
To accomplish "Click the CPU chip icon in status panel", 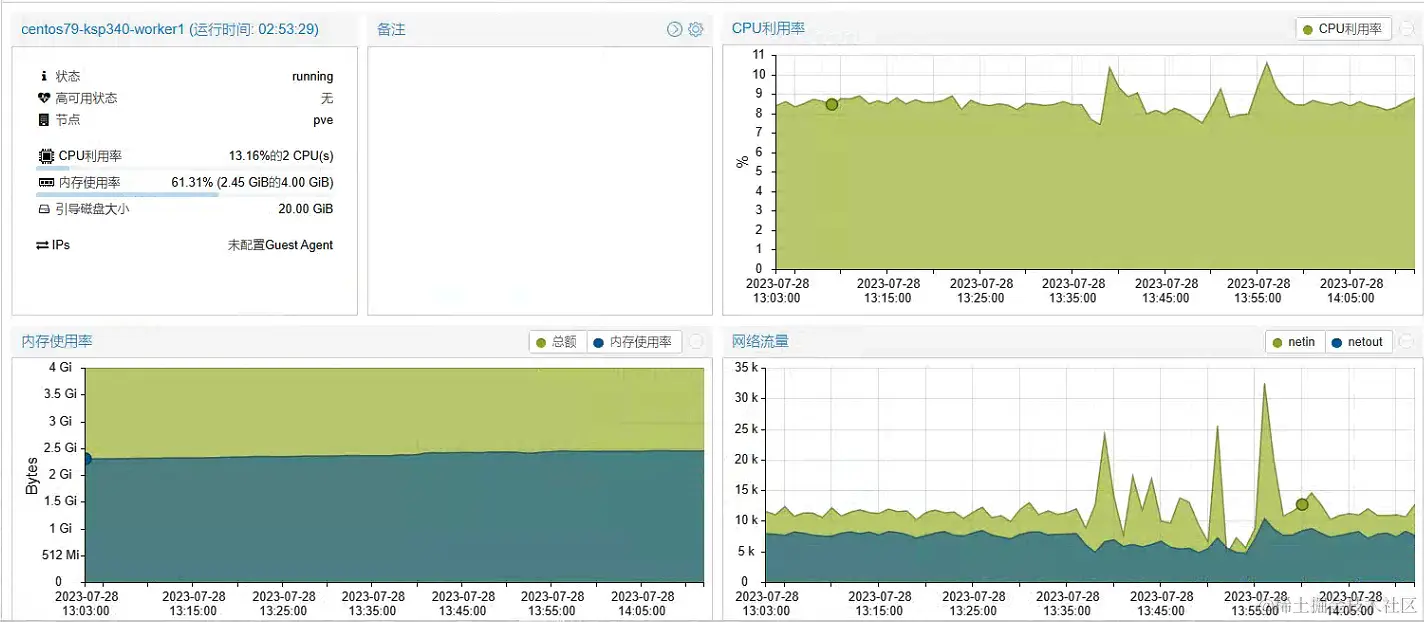I will pos(46,156).
